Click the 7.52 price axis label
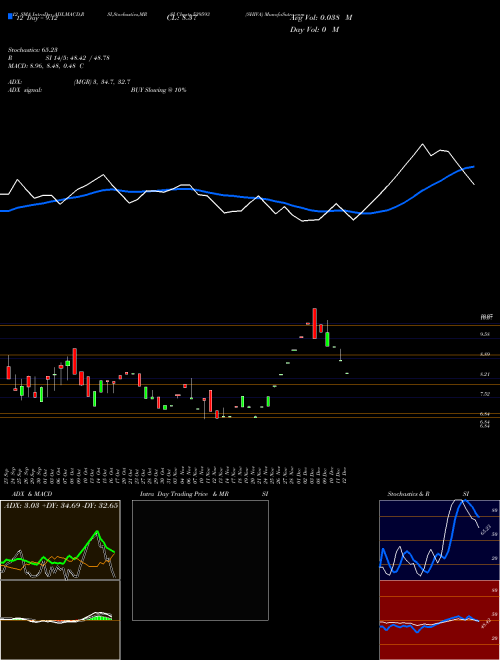500x660 pixels. tap(485, 394)
